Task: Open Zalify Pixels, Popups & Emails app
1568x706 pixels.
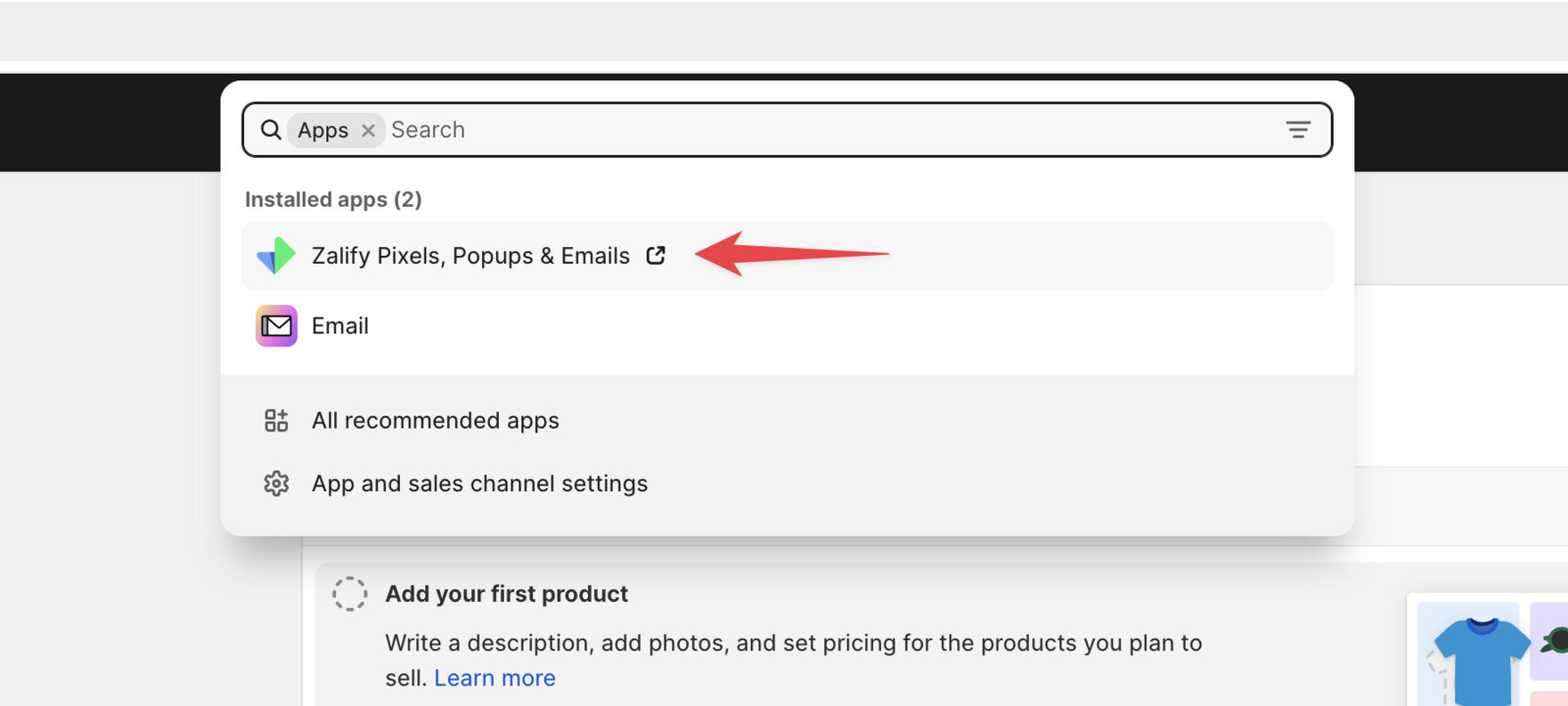Action: [470, 256]
